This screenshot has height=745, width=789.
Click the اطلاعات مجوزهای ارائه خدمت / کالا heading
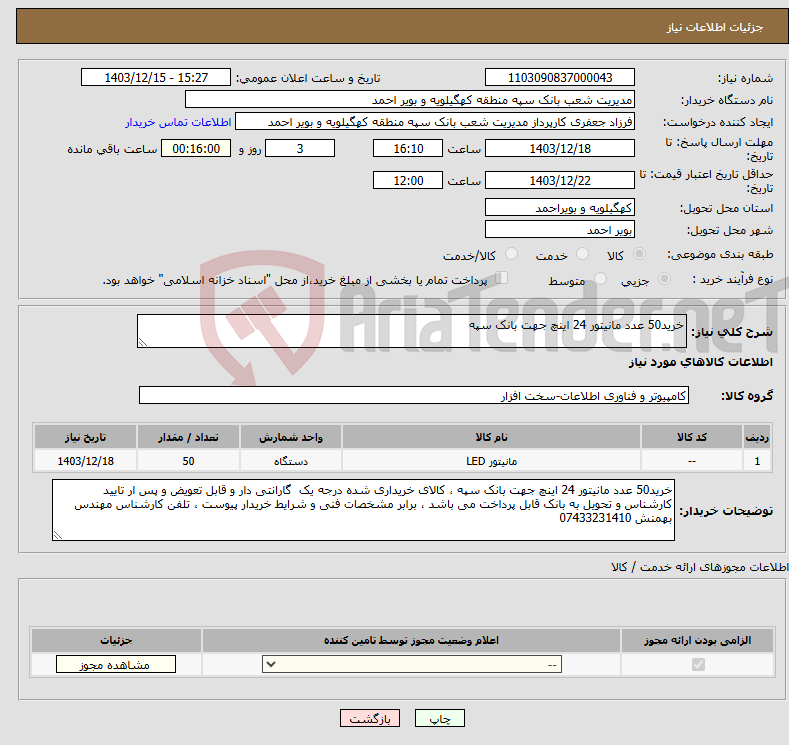pos(699,567)
